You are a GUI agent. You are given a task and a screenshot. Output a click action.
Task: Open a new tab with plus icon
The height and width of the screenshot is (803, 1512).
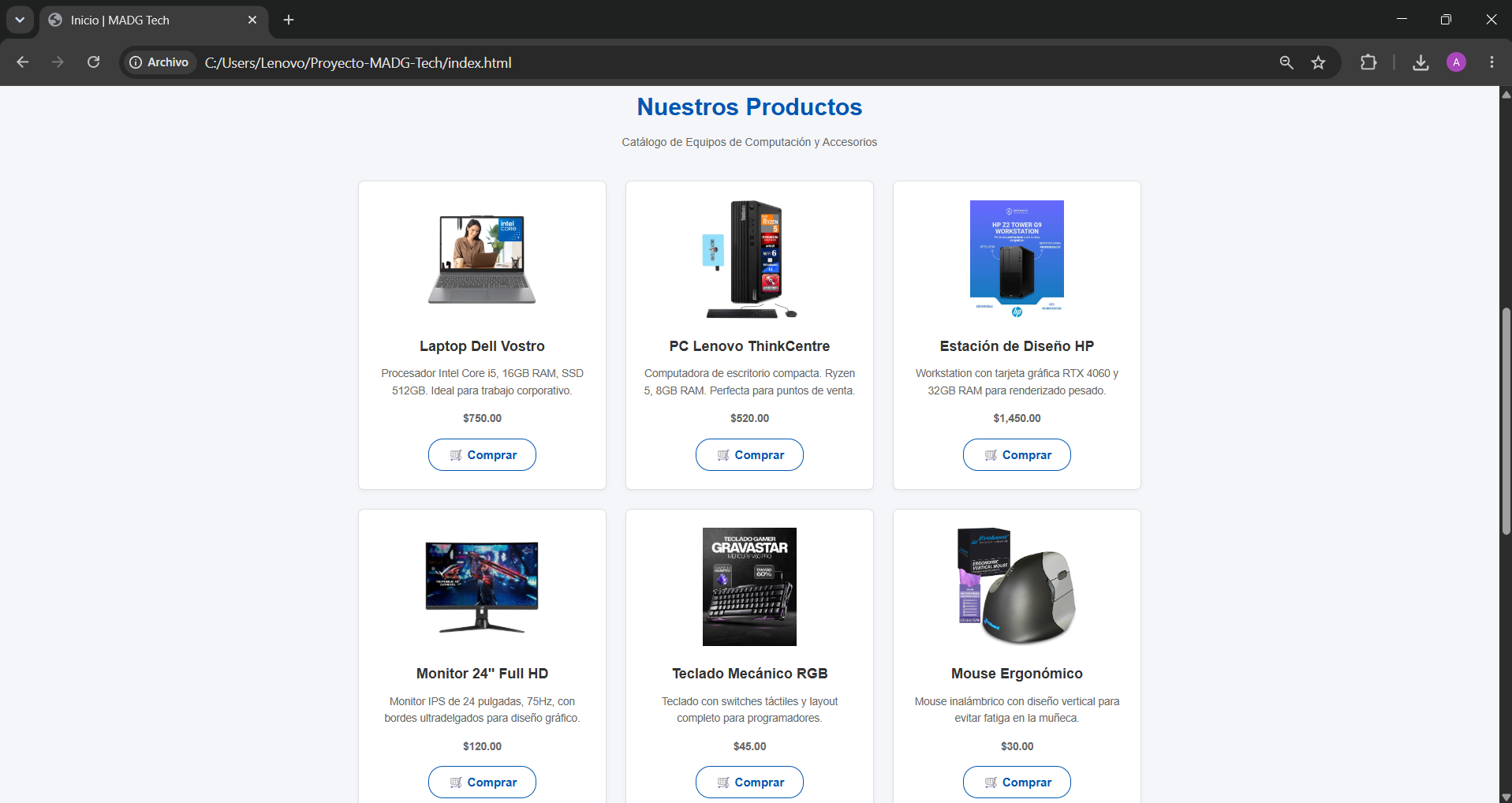click(289, 20)
